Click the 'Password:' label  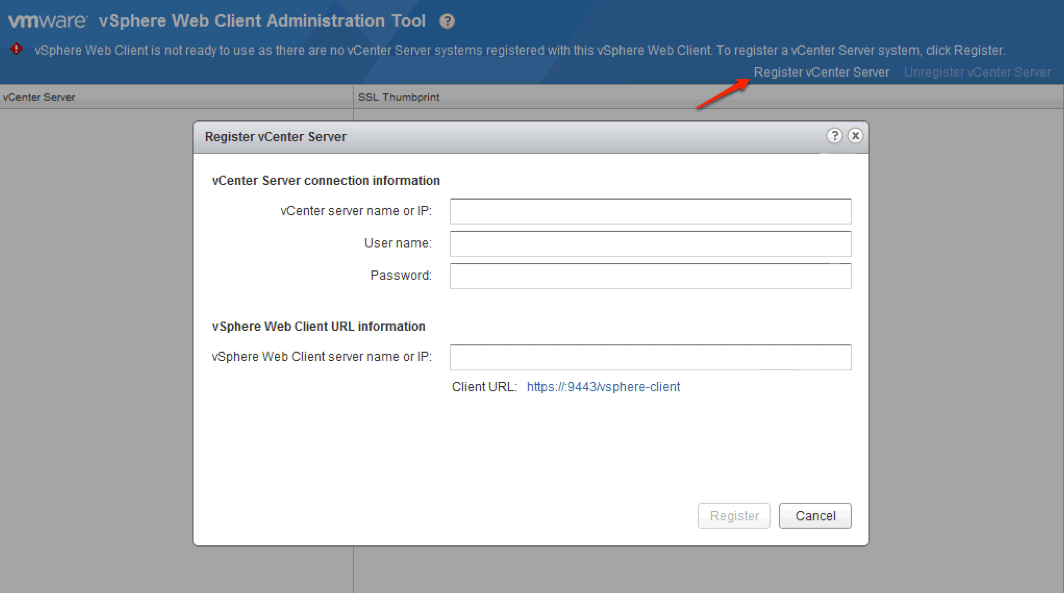[x=401, y=275]
